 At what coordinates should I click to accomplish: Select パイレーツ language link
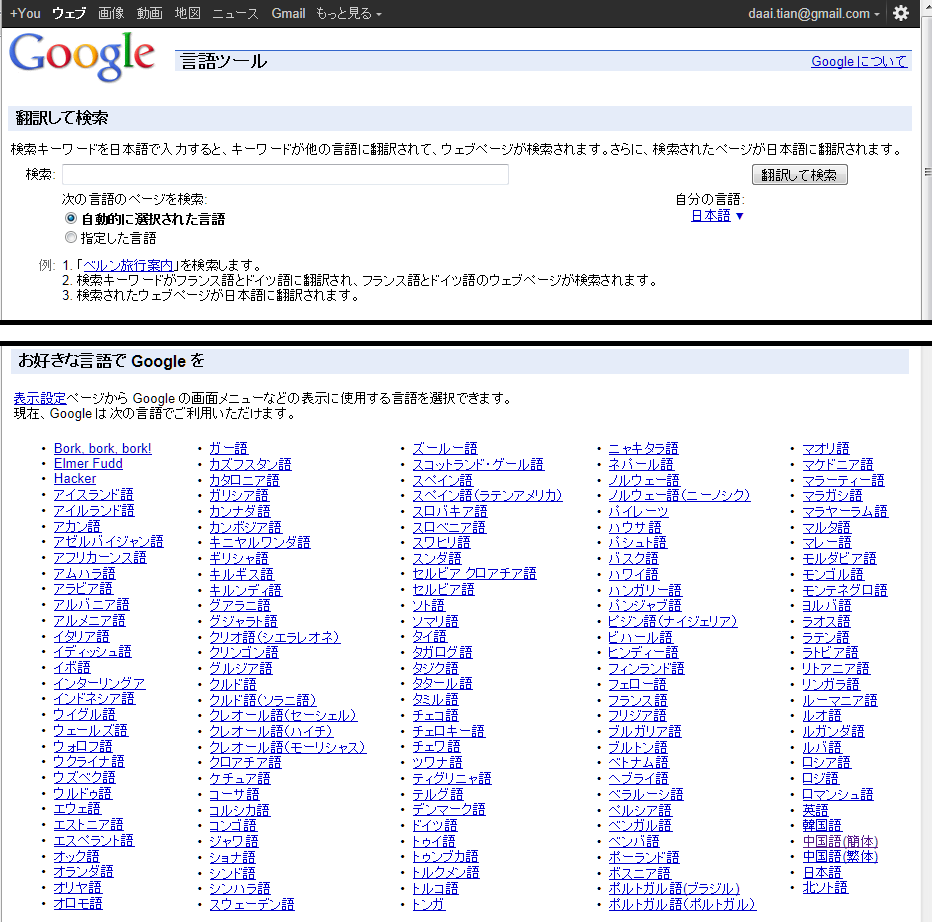[x=638, y=512]
